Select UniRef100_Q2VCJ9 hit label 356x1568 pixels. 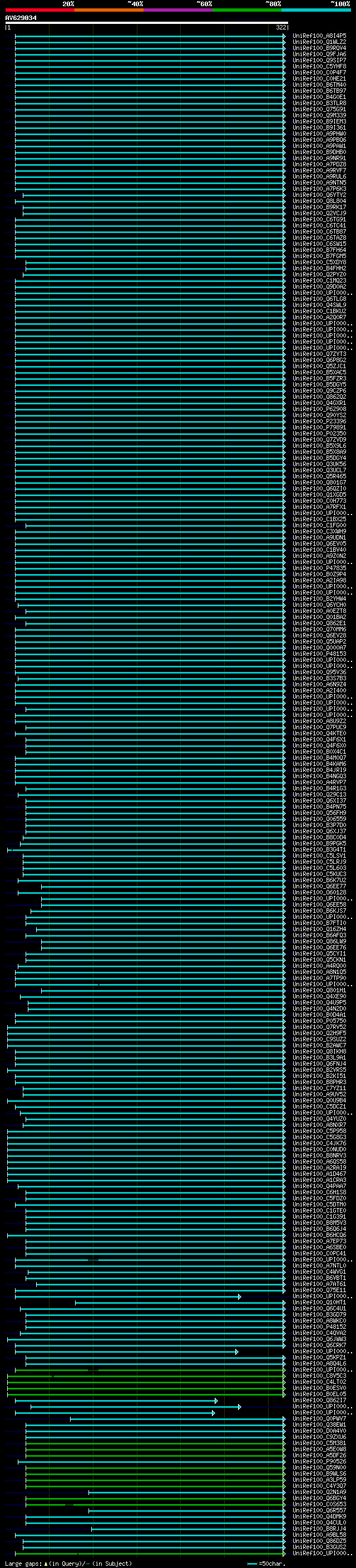pos(319,213)
